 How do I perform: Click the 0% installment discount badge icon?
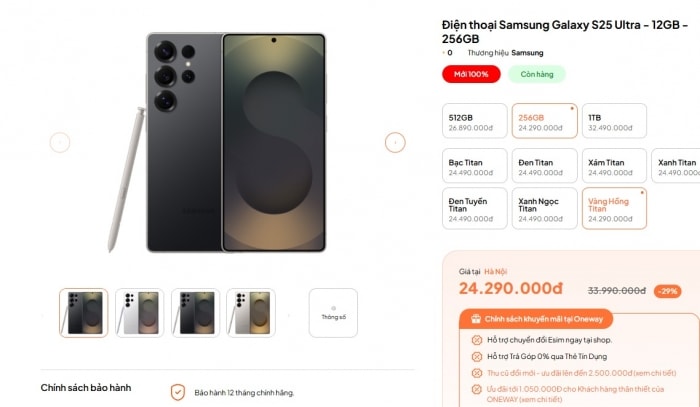477,357
